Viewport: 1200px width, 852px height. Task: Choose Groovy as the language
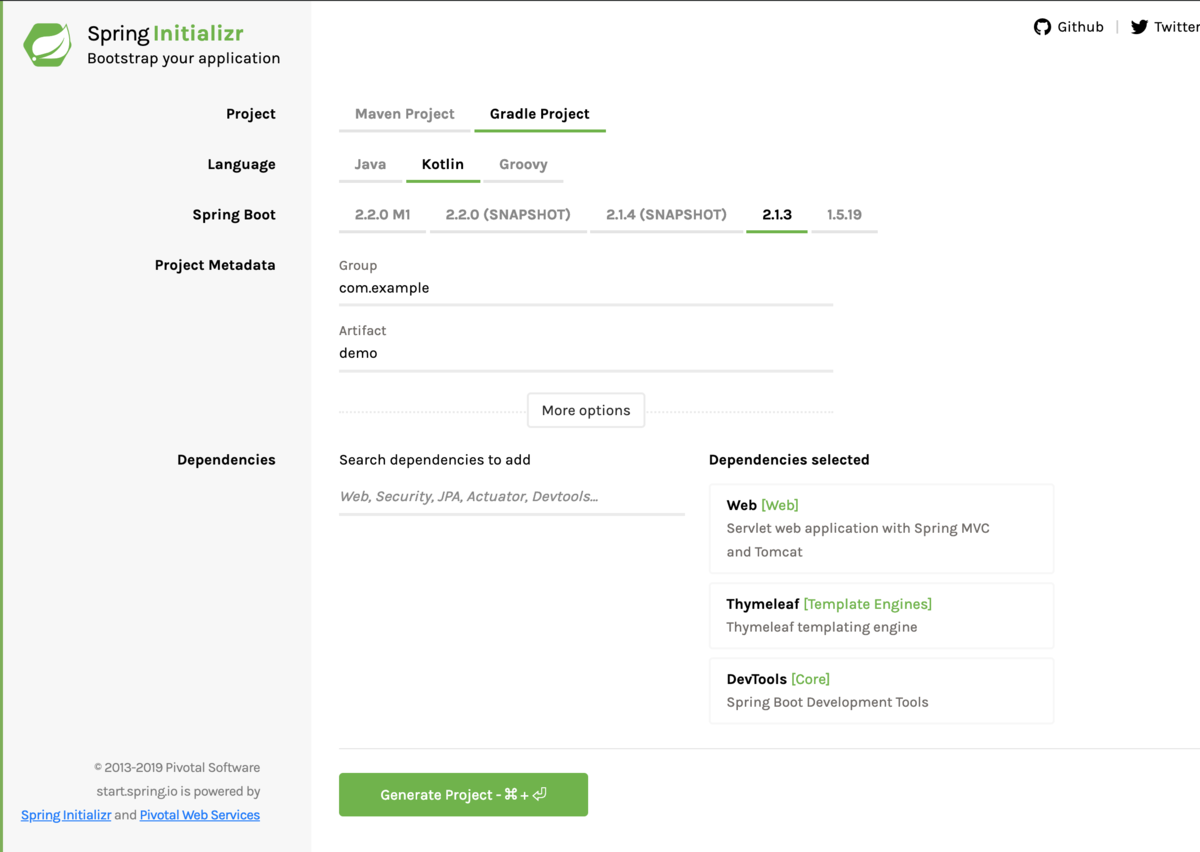click(x=523, y=164)
